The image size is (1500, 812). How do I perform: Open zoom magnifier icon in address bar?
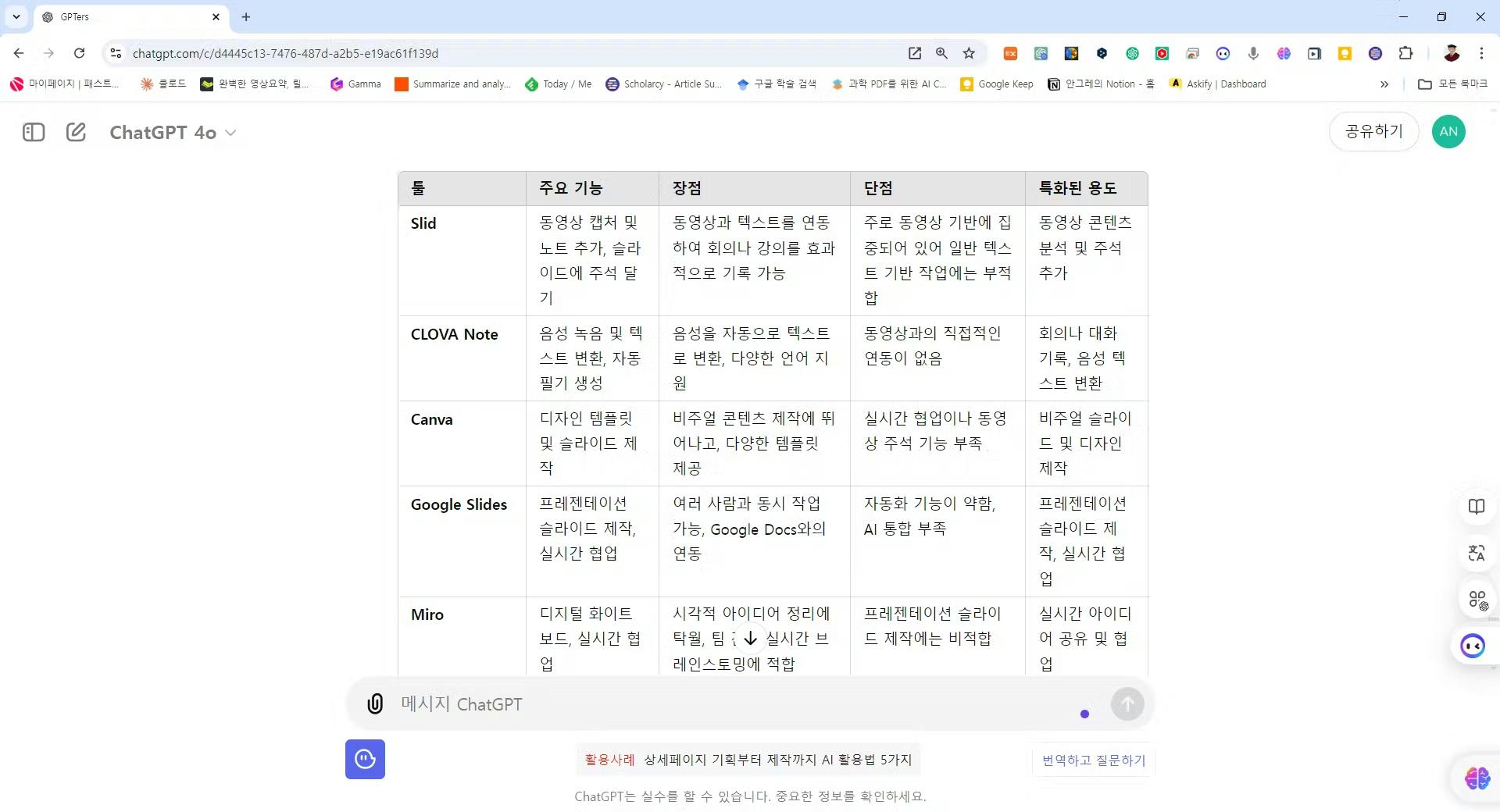pos(941,53)
